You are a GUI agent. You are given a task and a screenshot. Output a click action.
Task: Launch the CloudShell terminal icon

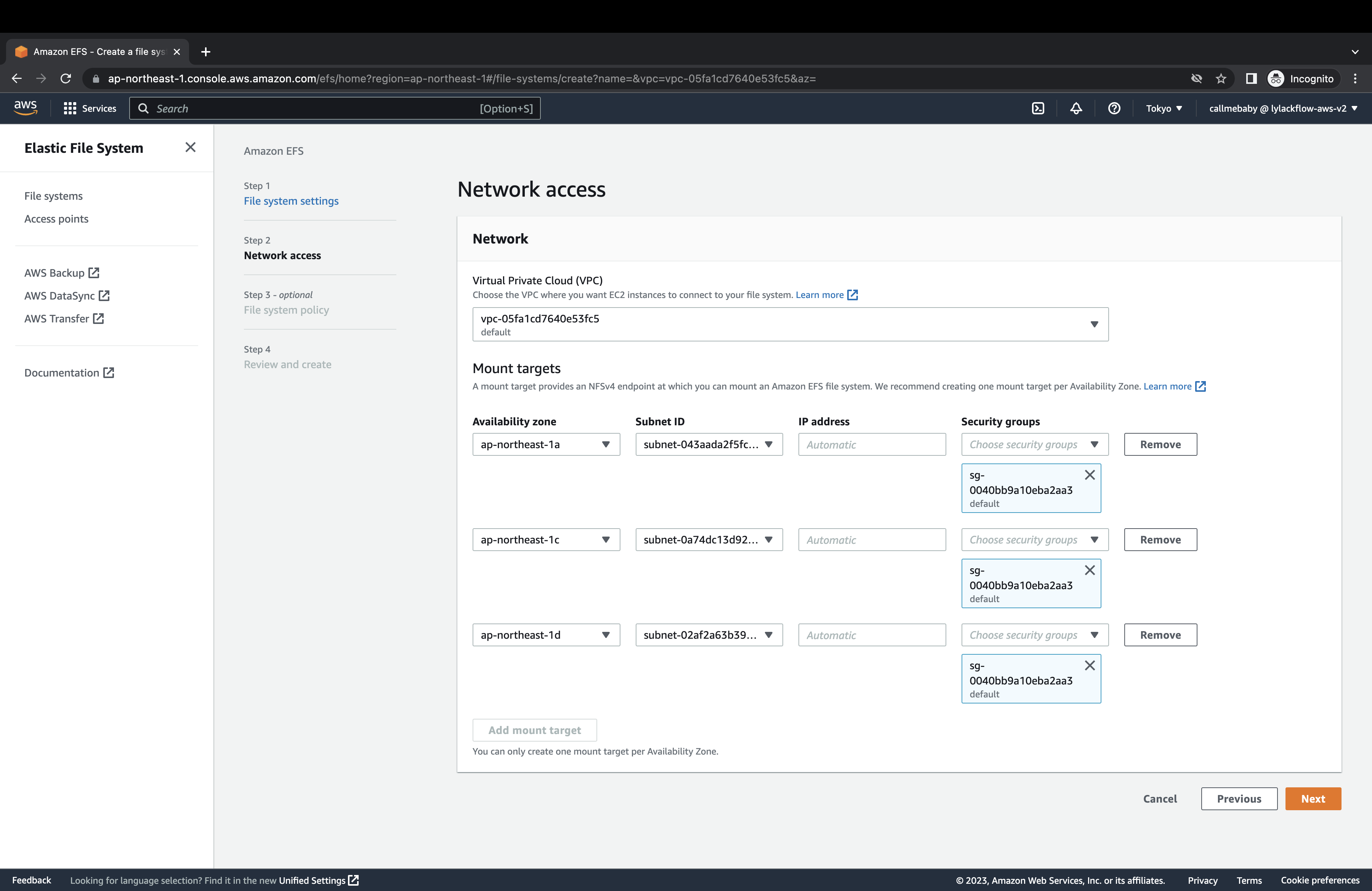point(1038,108)
